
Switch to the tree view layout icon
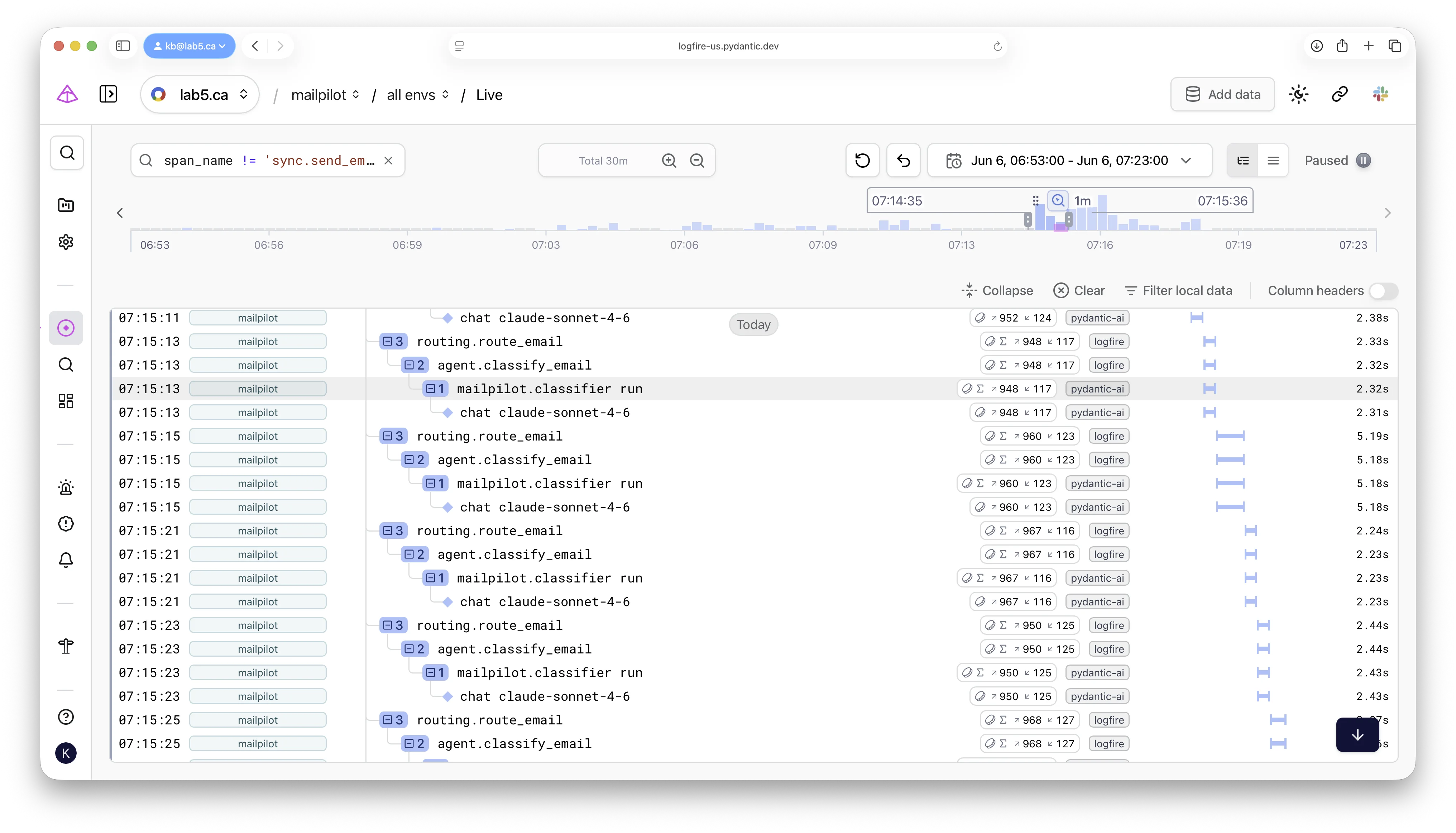tap(1243, 161)
